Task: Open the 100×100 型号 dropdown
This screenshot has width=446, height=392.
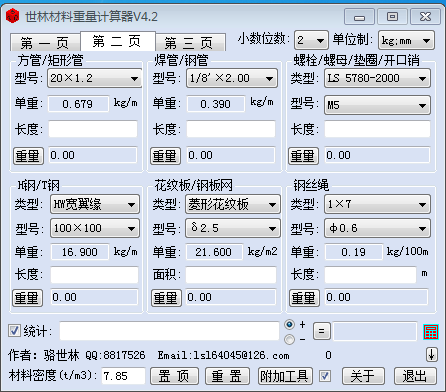Action: (95, 228)
